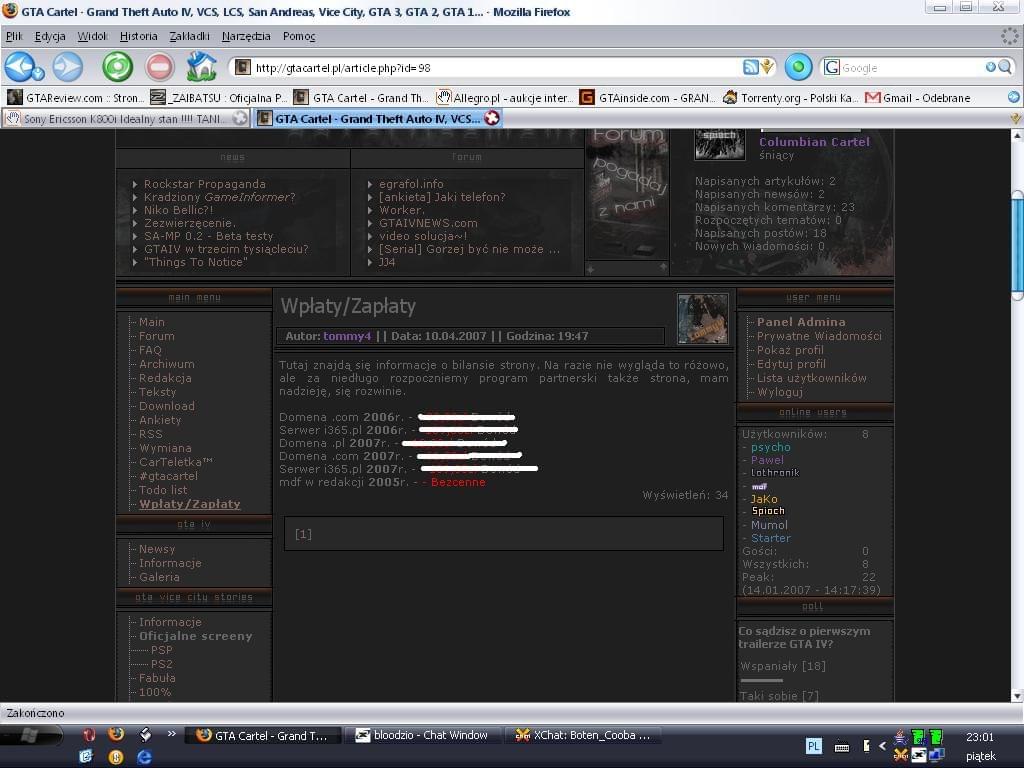The width and height of the screenshot is (1024, 768).
Task: Open the _ZAIBATSU bookmark
Action: click(218, 98)
